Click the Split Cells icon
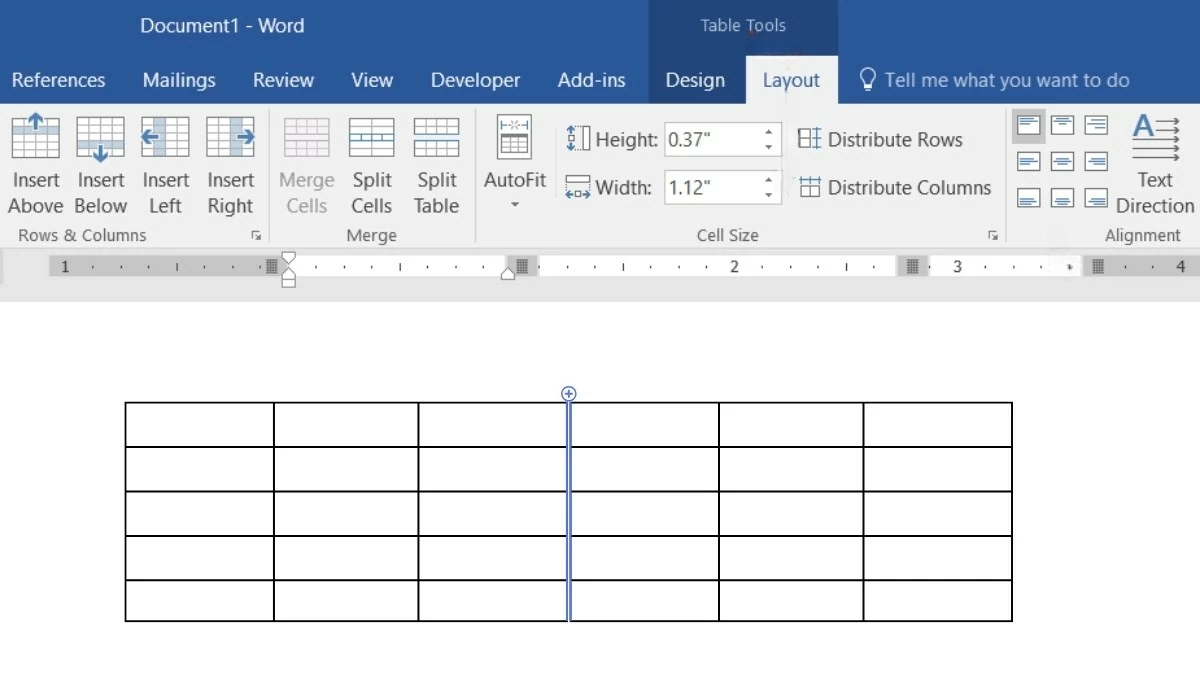Screen dimensions: 1200x675 [x=371, y=138]
